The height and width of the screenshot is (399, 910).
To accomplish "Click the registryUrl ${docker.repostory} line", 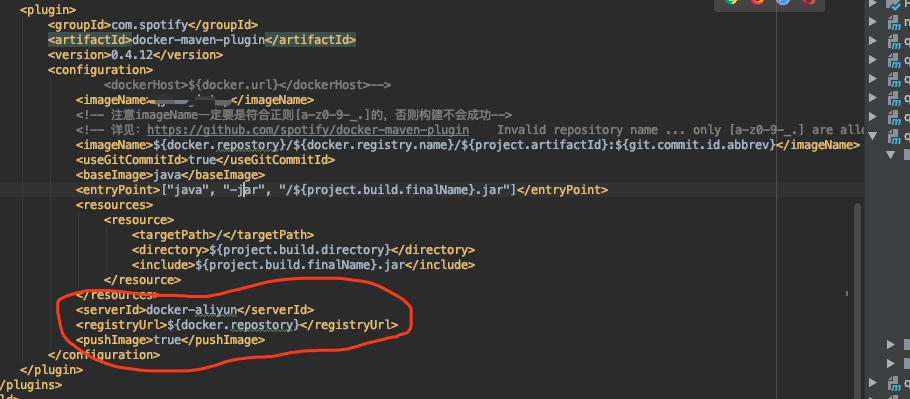I will point(237,325).
